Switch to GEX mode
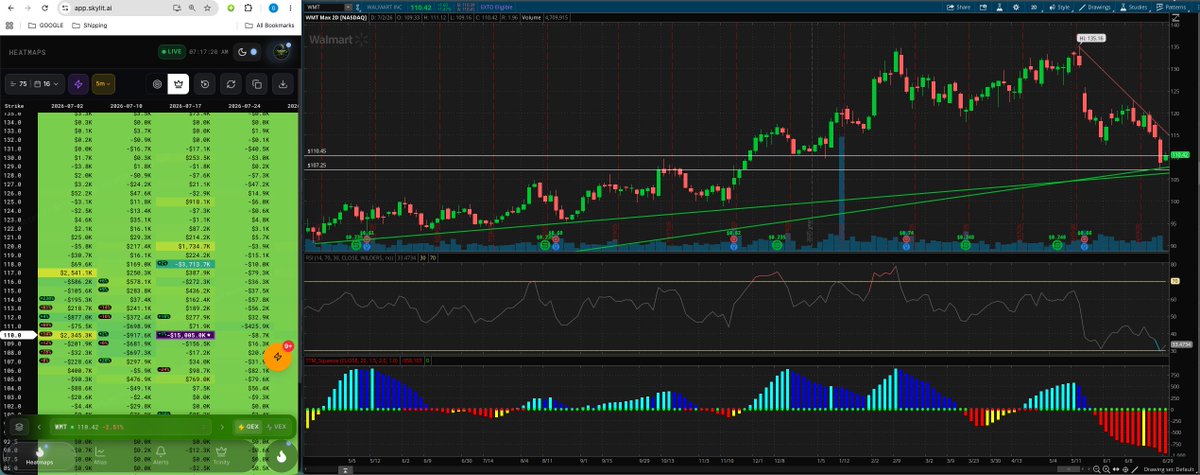This screenshot has width=1200, height=475. pos(247,427)
